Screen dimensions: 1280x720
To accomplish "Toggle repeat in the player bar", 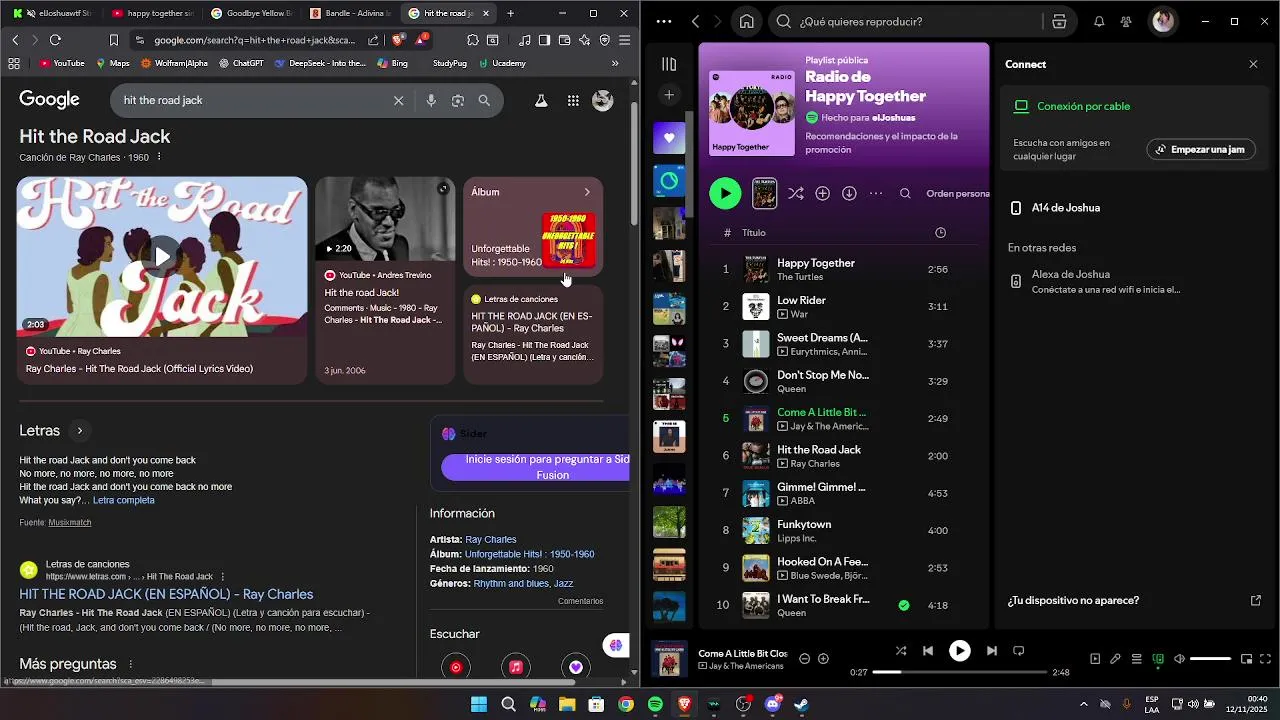I will tap(1019, 650).
